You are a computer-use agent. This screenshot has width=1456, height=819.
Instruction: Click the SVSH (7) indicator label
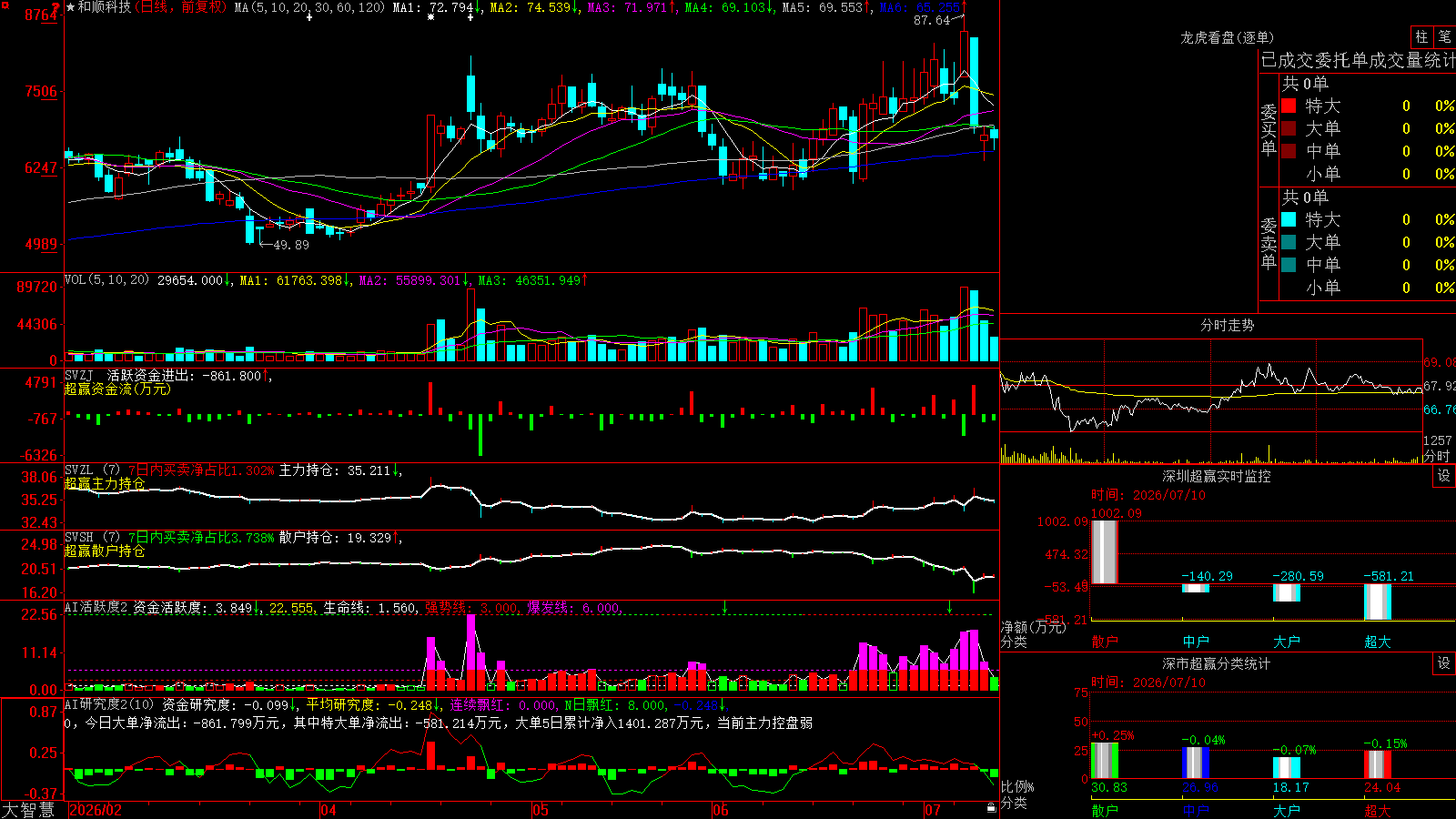coord(92,538)
